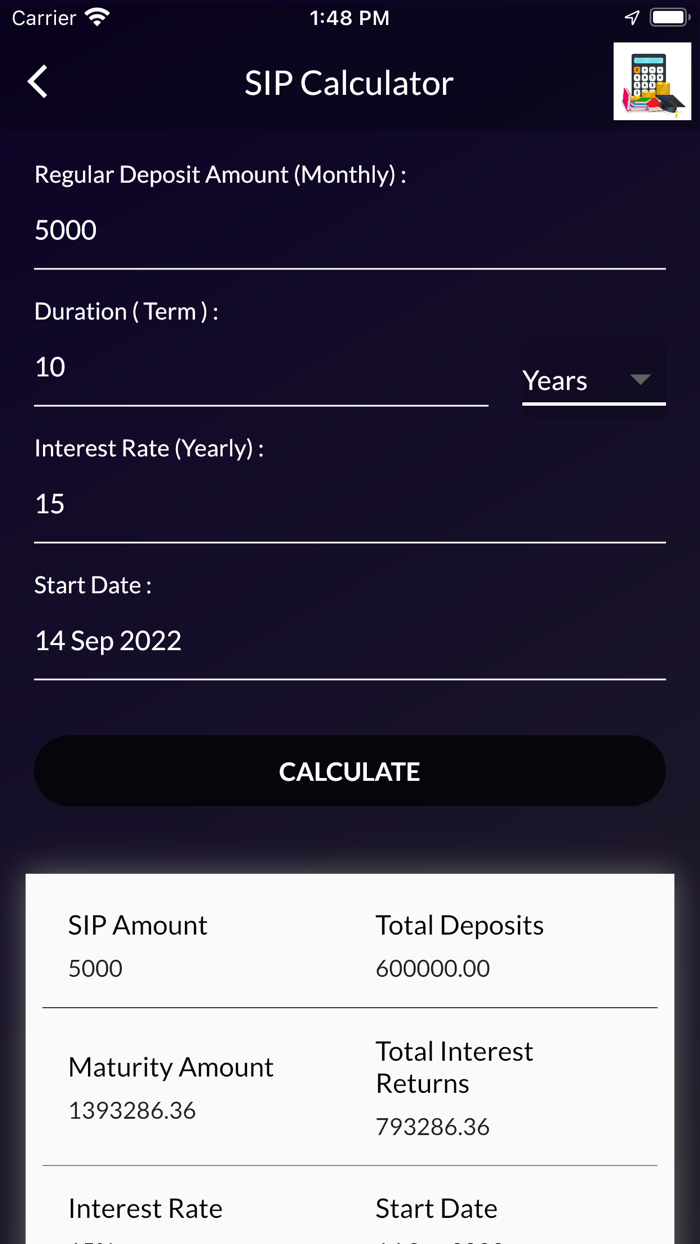Tap the Interest Rate result label
Screen dimensions: 700x1244
click(x=145, y=1209)
